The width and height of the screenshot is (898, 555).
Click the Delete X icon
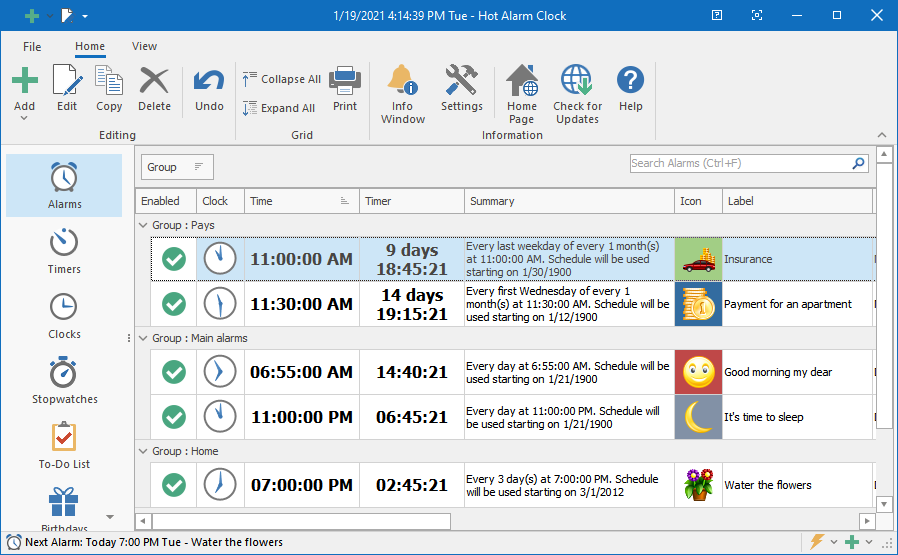coord(154,81)
